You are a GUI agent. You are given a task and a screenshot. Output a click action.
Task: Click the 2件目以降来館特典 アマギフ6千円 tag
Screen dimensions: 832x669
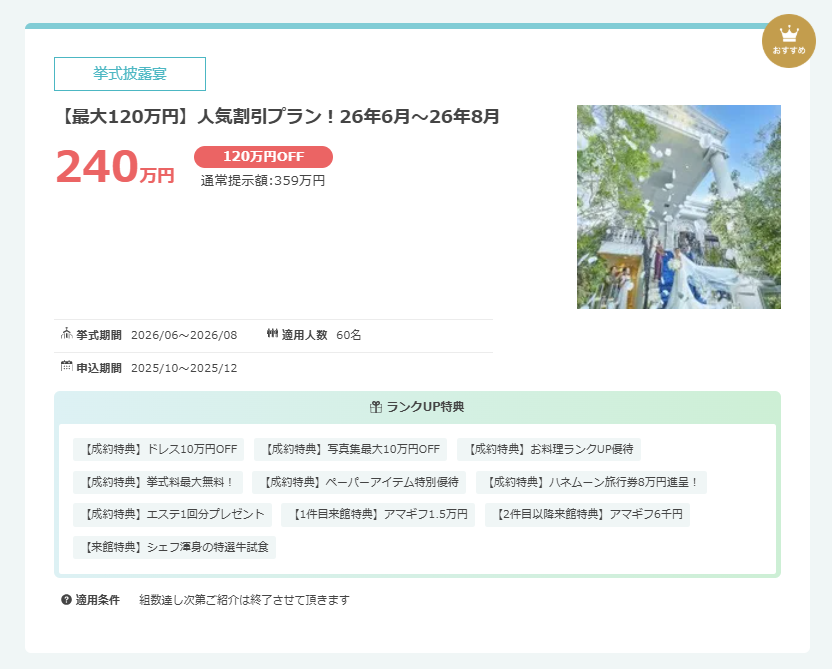[x=587, y=515]
